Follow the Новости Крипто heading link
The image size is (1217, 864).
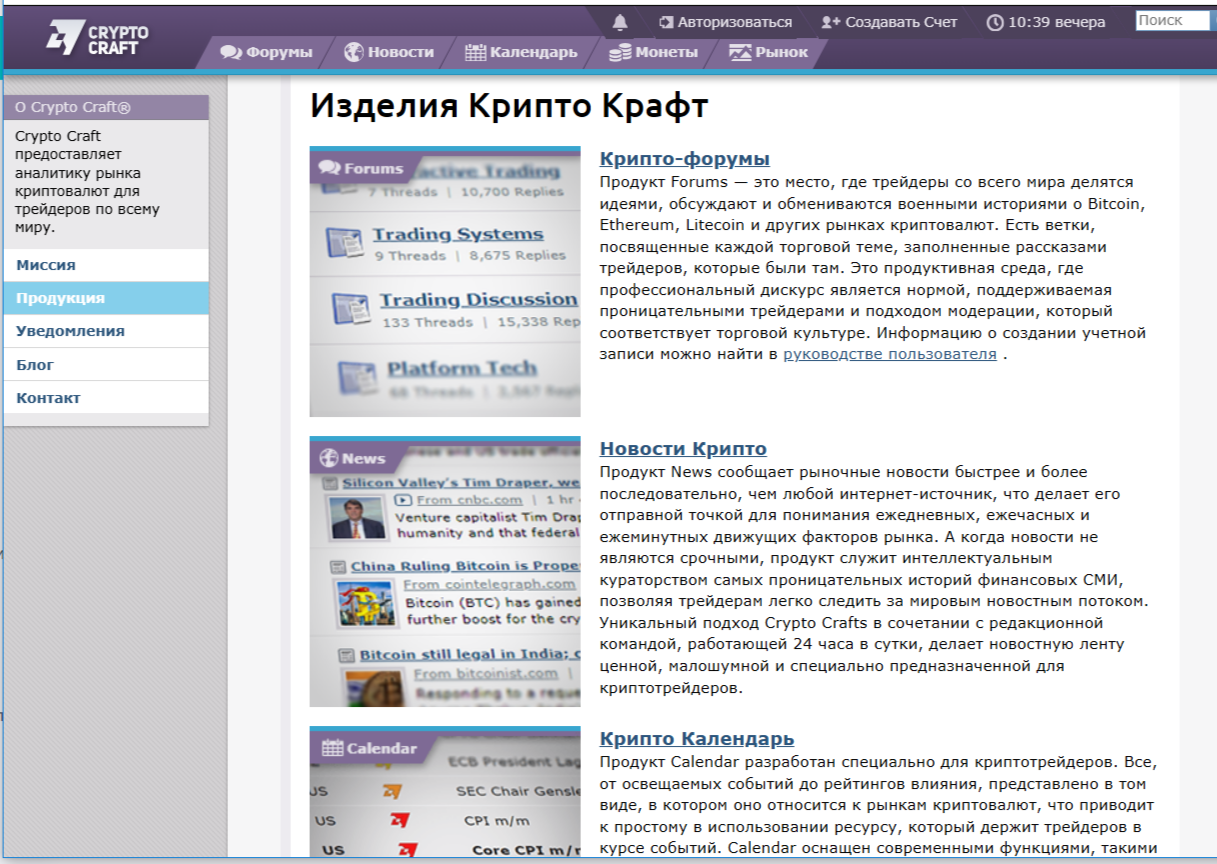click(683, 449)
